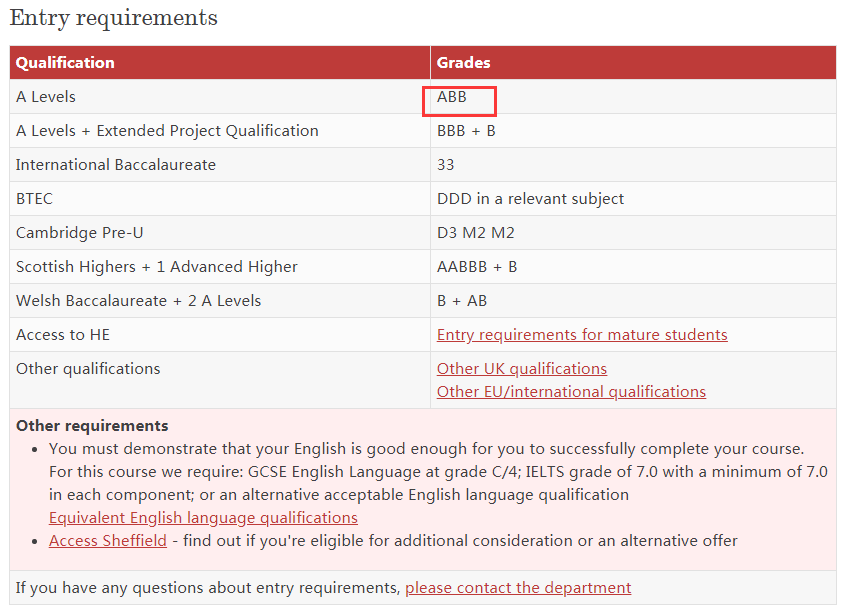The height and width of the screenshot is (615, 847).
Task: Open Other UK qualifications link
Action: (x=522, y=368)
